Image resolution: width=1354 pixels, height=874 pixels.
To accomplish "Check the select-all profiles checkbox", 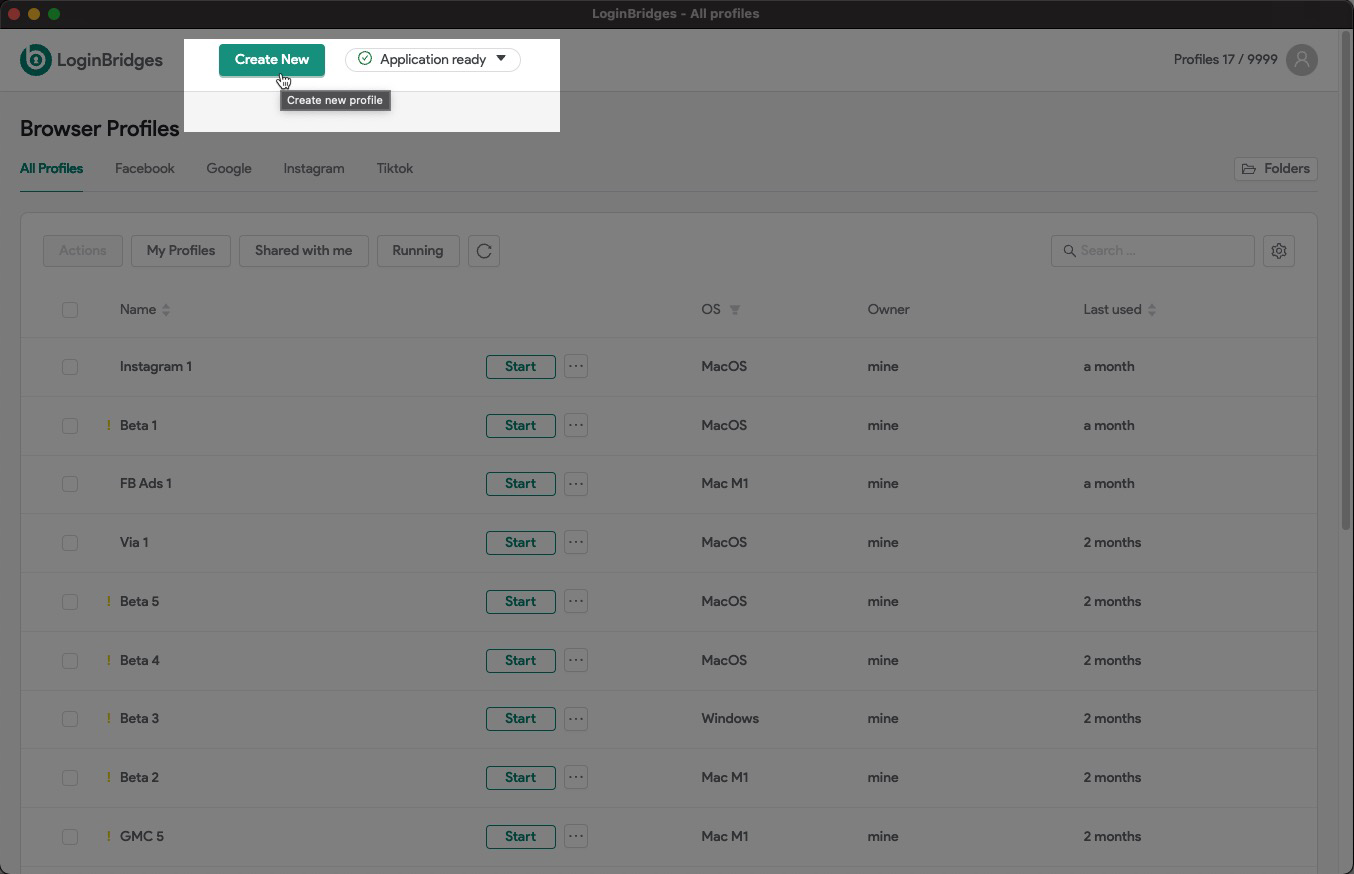I will (x=70, y=310).
